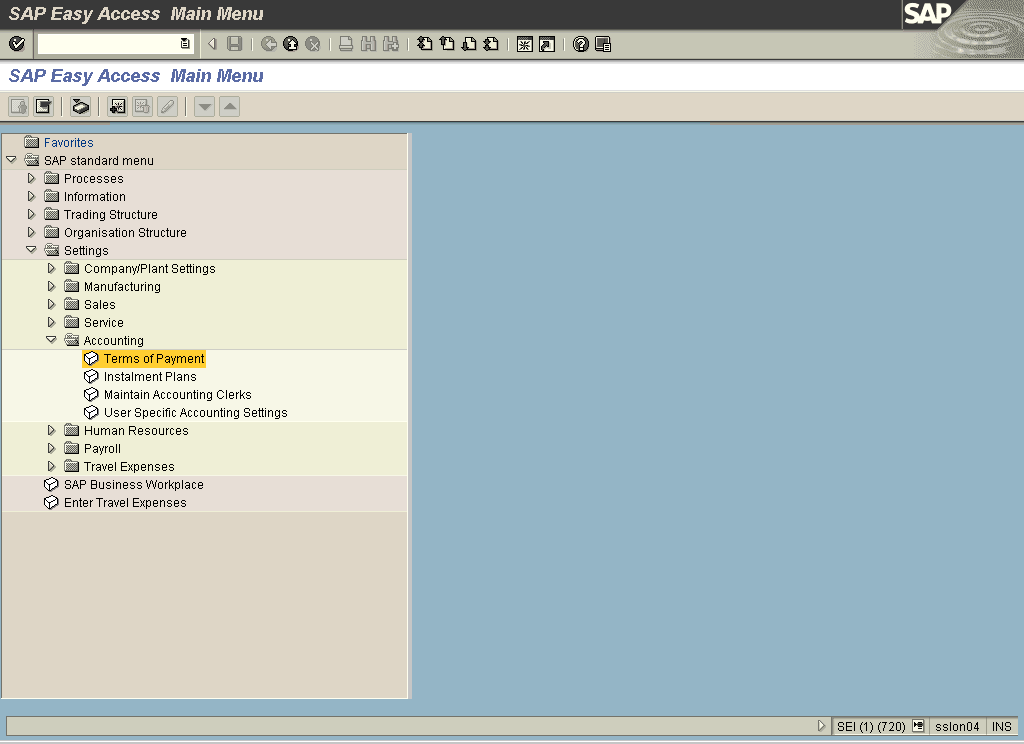Click the Processes folder label
This screenshot has width=1024, height=744.
tap(93, 178)
